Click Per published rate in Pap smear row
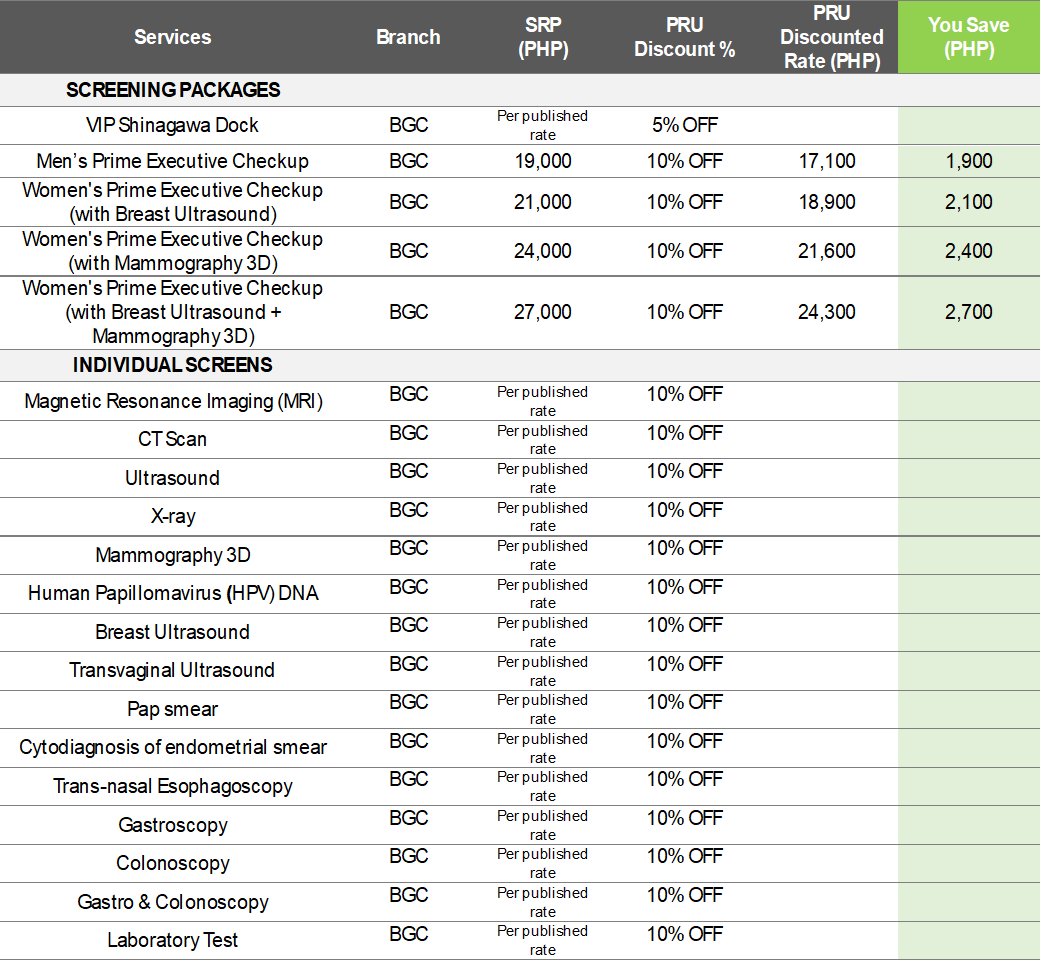This screenshot has width=1041, height=964. coord(542,709)
